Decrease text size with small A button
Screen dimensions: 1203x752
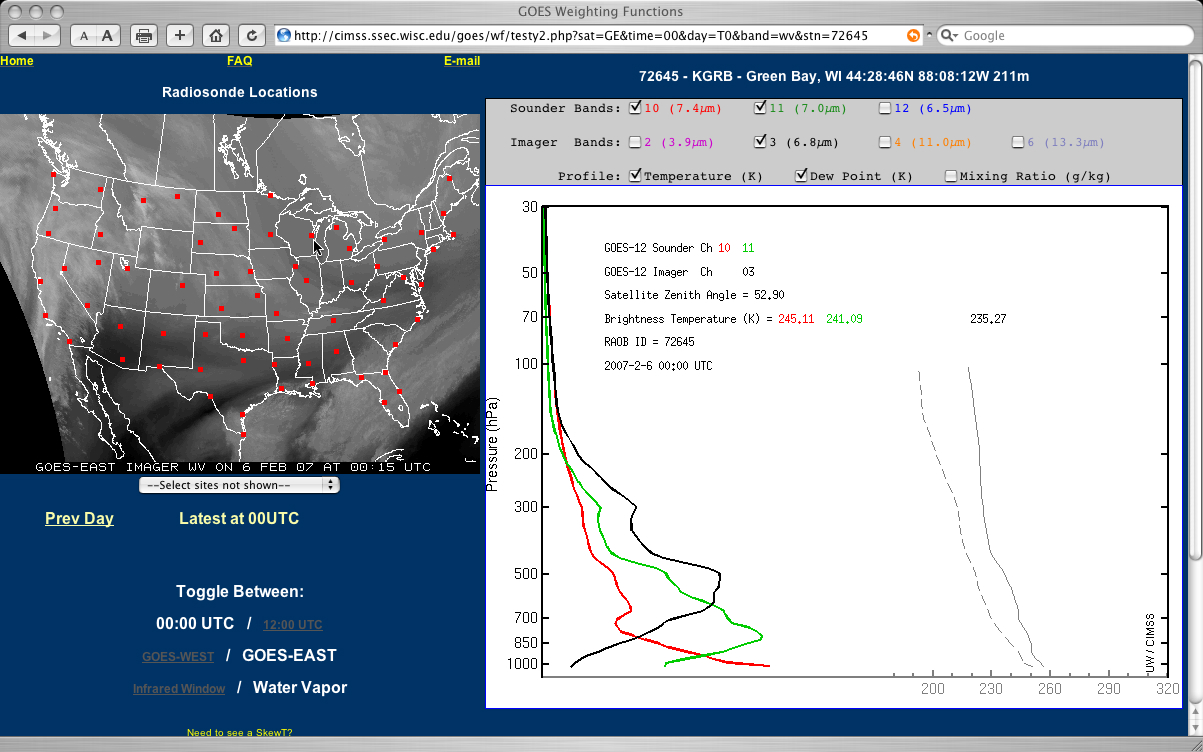coord(84,36)
